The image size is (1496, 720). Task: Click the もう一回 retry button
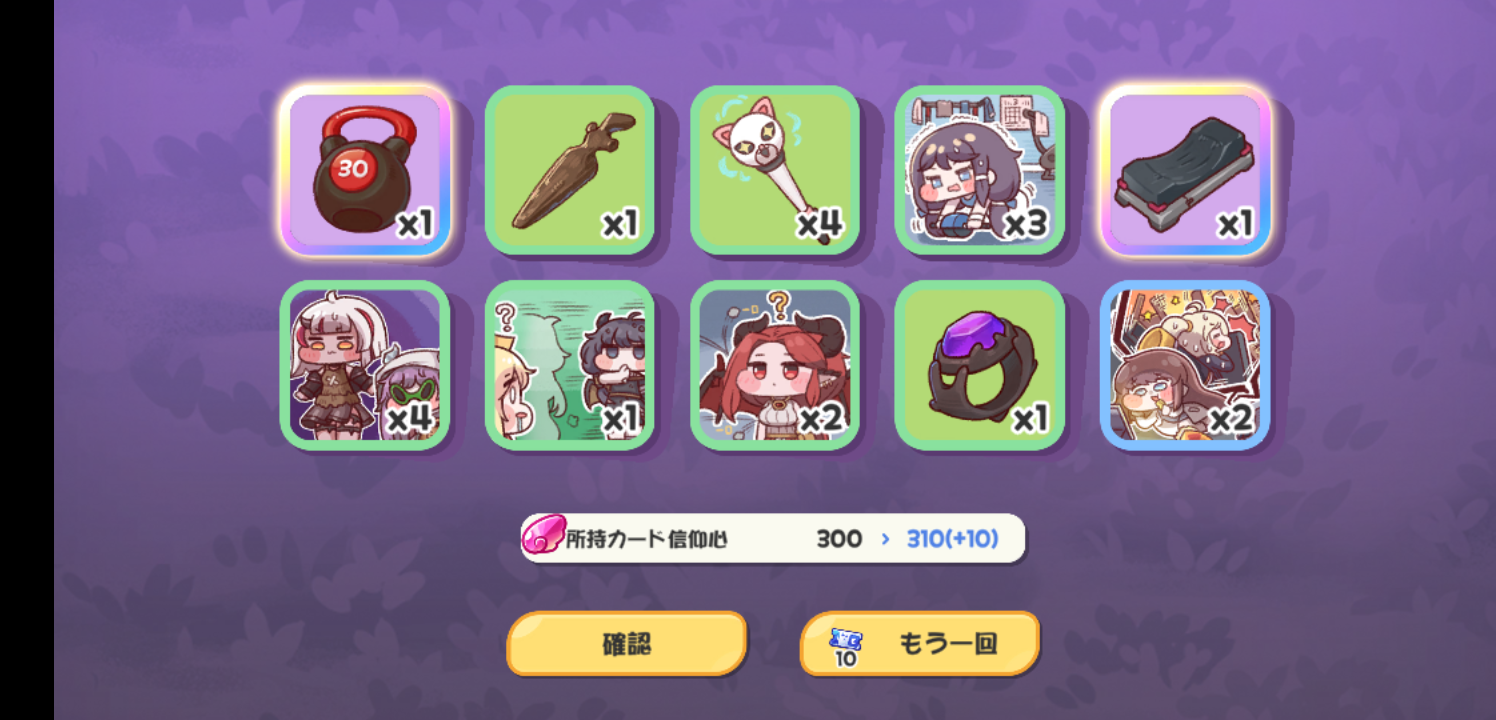click(920, 644)
